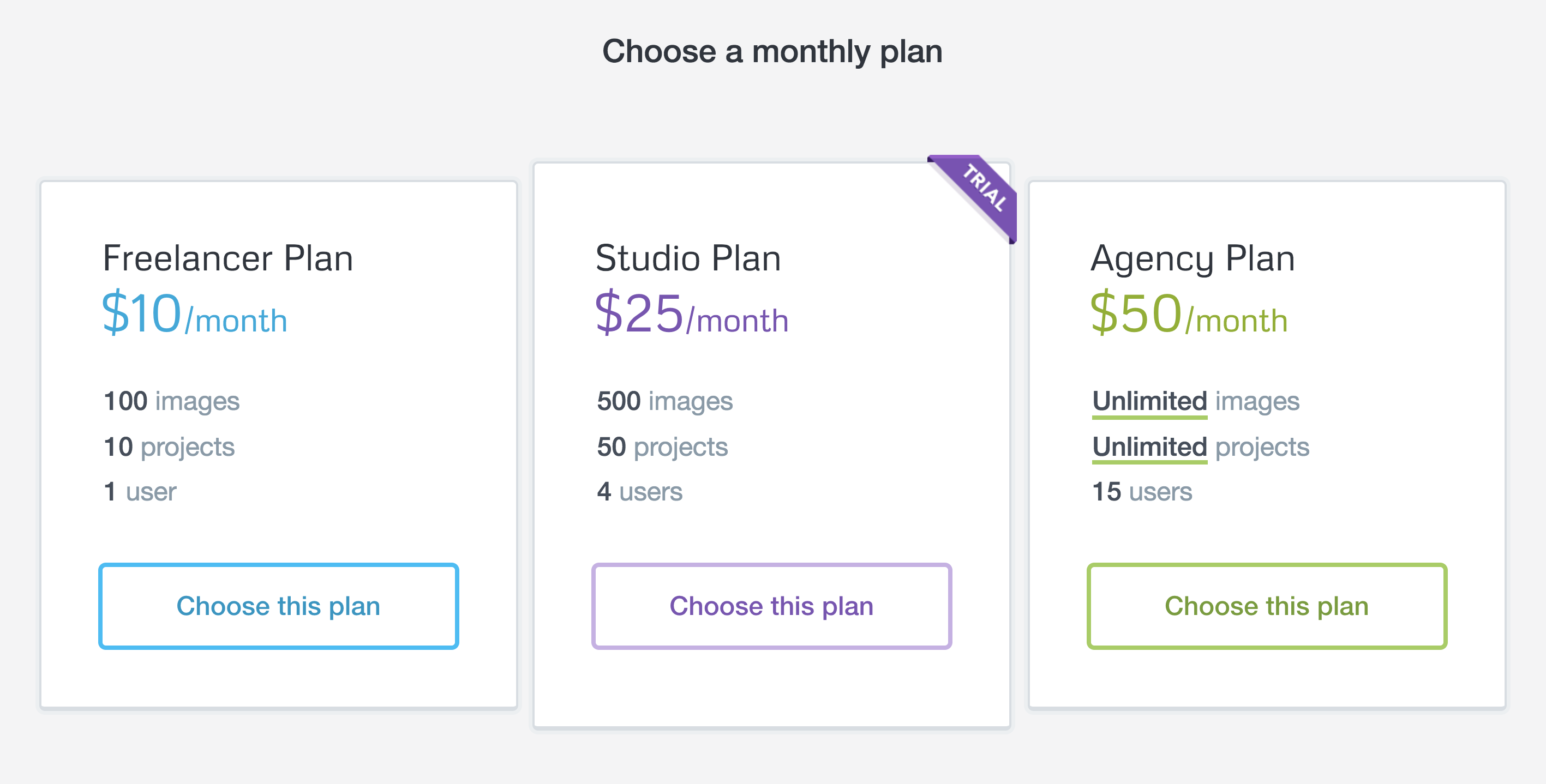The height and width of the screenshot is (784, 1546).
Task: Click Choose this plan for Agency Plan
Action: pyautogui.click(x=1266, y=606)
